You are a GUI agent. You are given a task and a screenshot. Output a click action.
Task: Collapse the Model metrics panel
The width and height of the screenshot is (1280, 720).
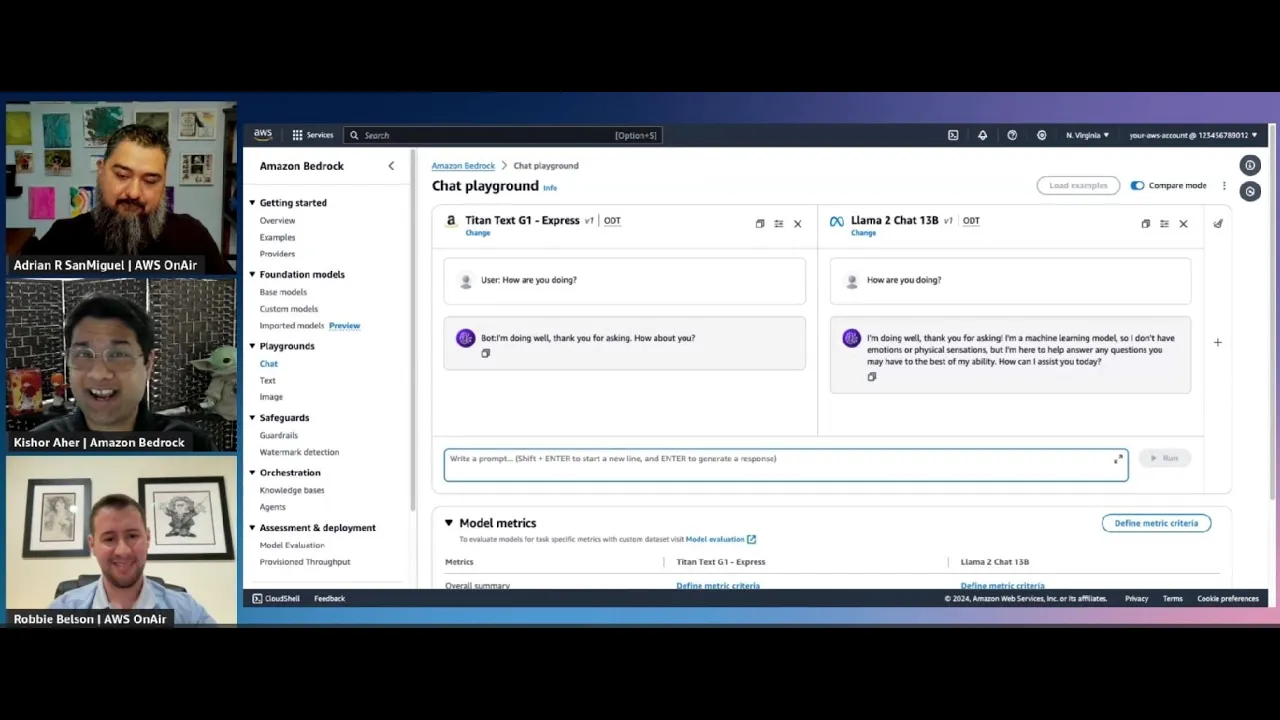pyautogui.click(x=449, y=523)
